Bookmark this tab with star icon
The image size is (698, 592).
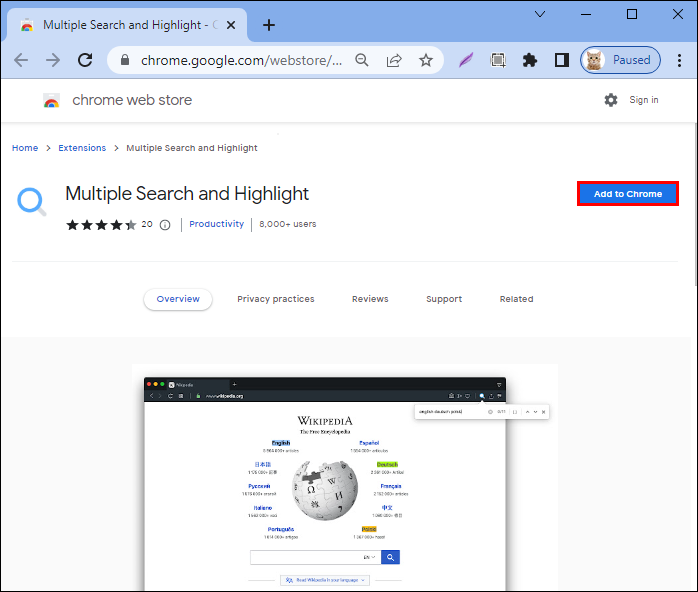coord(426,60)
